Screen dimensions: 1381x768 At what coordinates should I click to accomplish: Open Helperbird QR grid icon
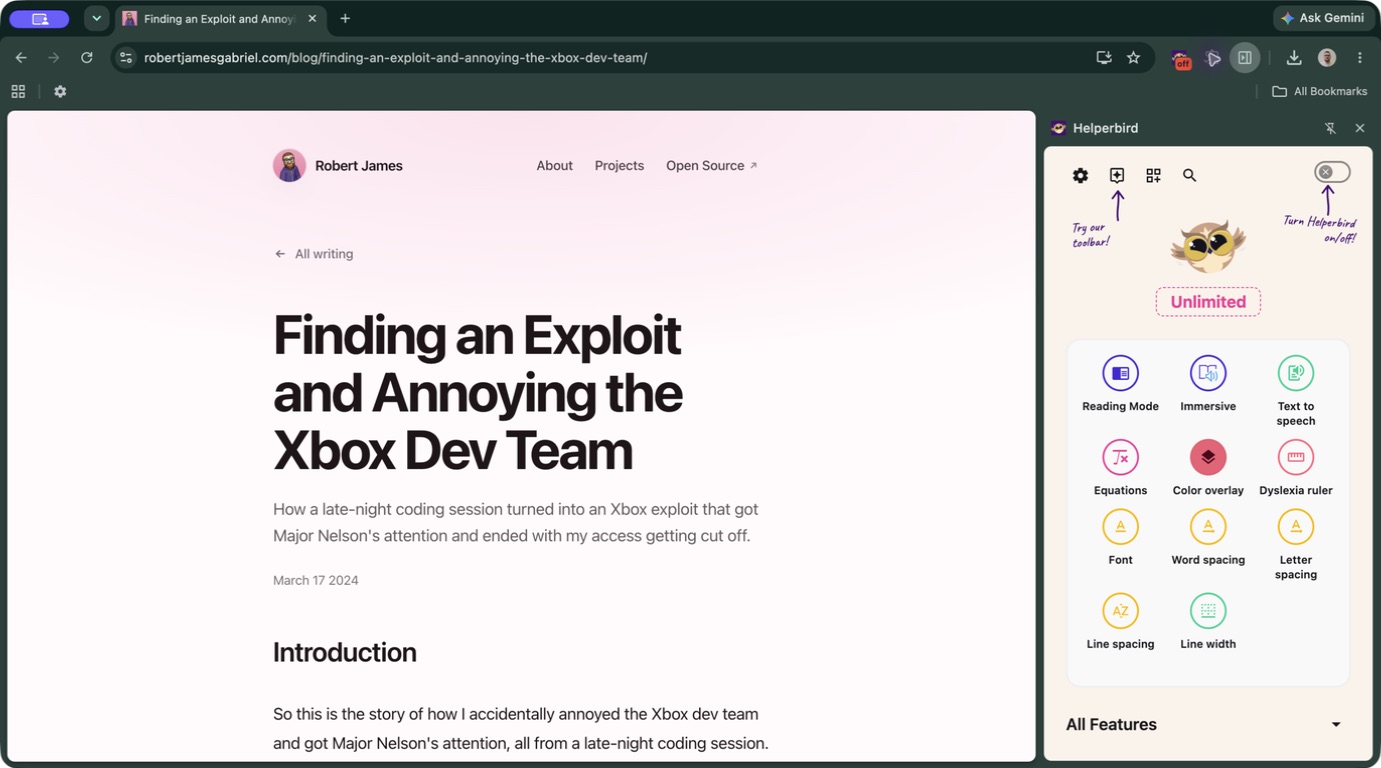(x=1153, y=175)
